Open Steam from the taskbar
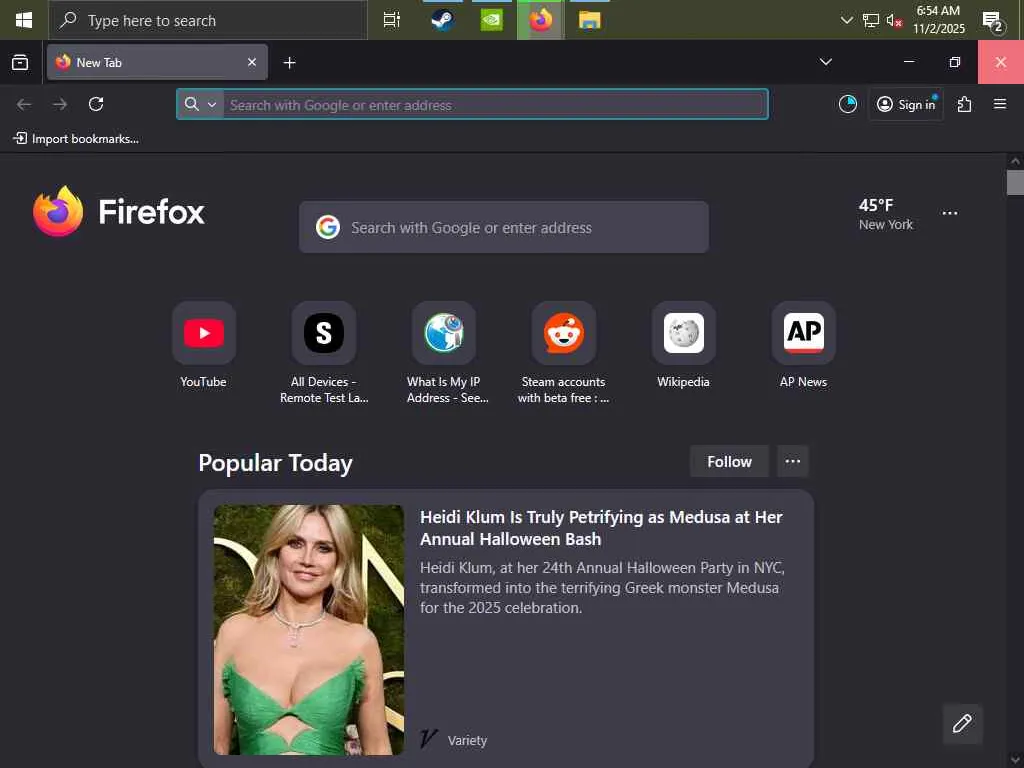Image resolution: width=1024 pixels, height=768 pixels. click(442, 20)
